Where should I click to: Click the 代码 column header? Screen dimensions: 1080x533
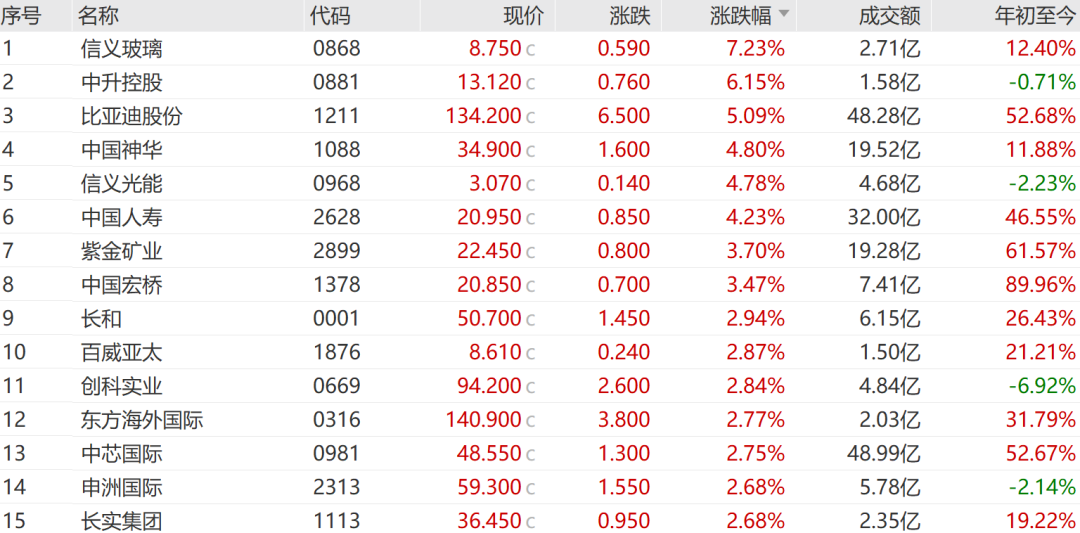coord(331,15)
